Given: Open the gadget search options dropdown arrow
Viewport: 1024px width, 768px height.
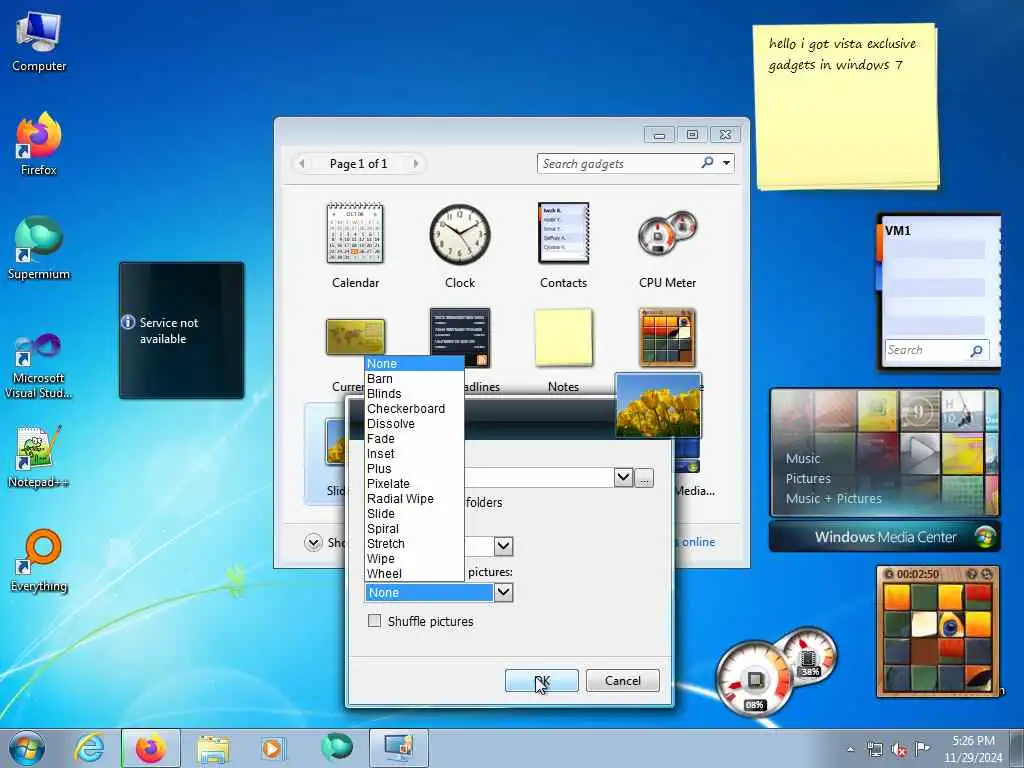Looking at the screenshot, I should point(726,163).
